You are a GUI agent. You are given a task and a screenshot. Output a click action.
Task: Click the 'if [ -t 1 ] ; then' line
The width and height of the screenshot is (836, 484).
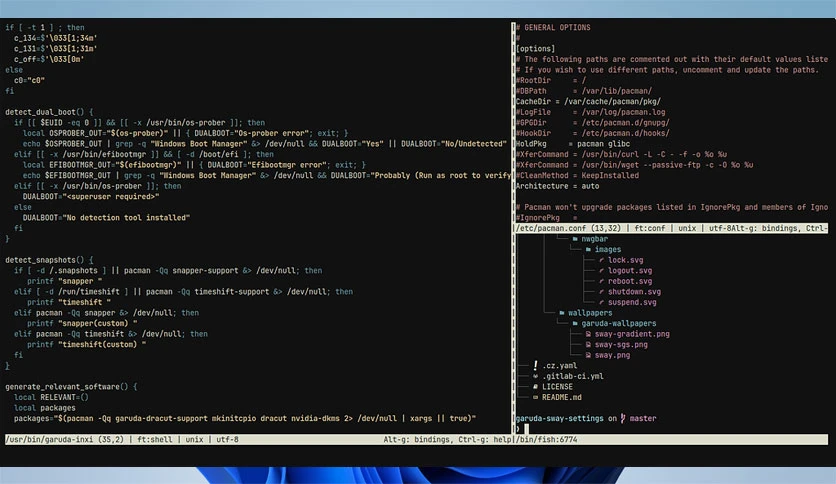[45, 28]
